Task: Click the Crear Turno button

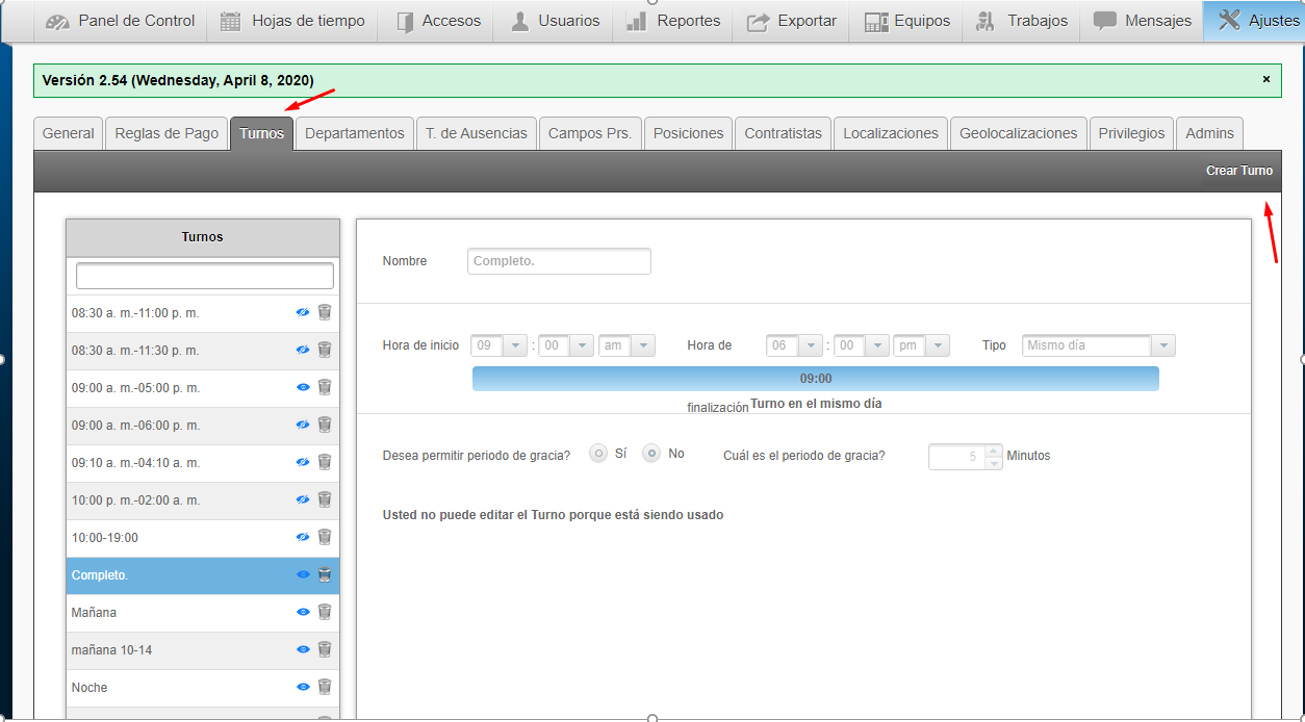Action: tap(1239, 171)
